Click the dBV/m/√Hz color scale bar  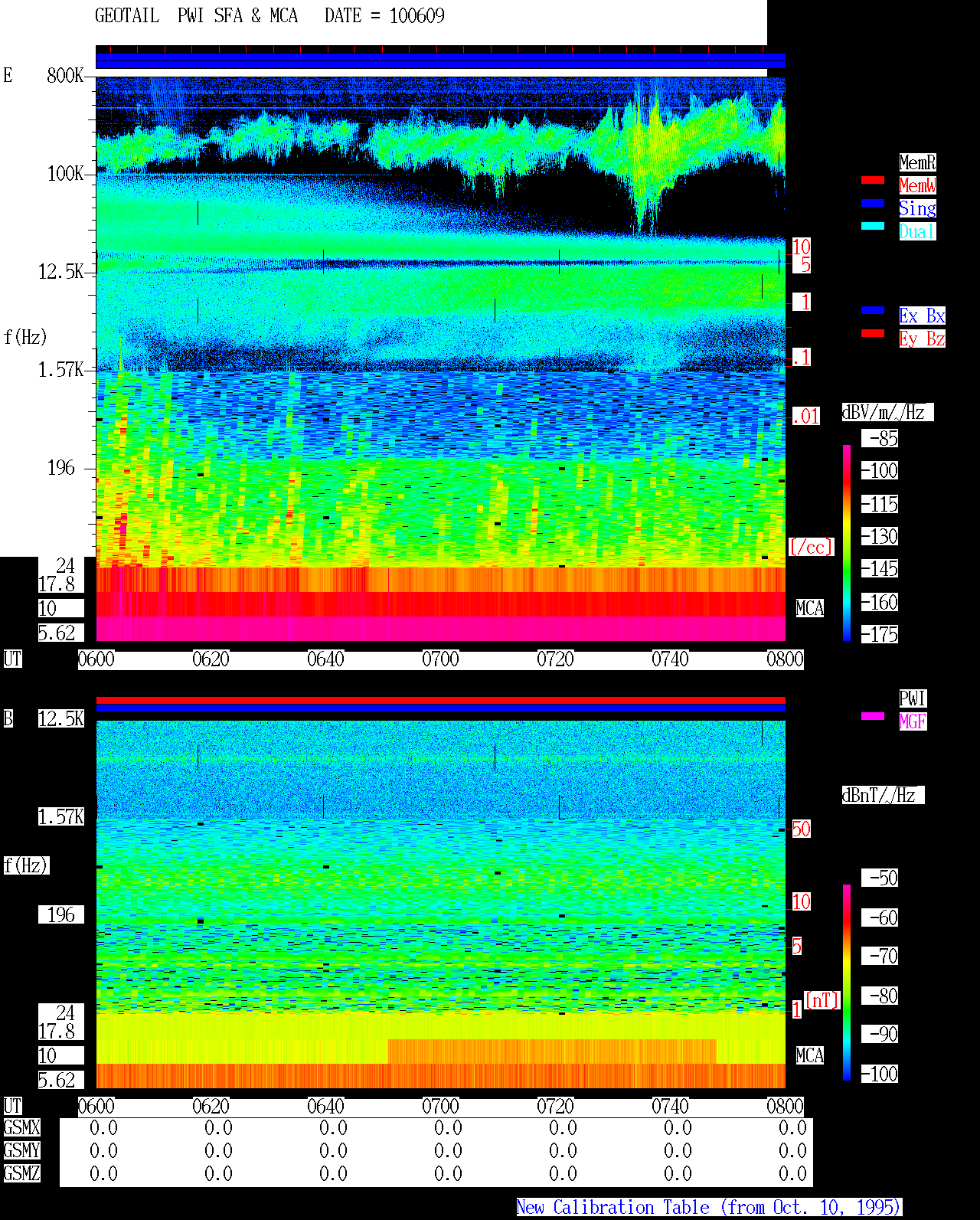(847, 542)
